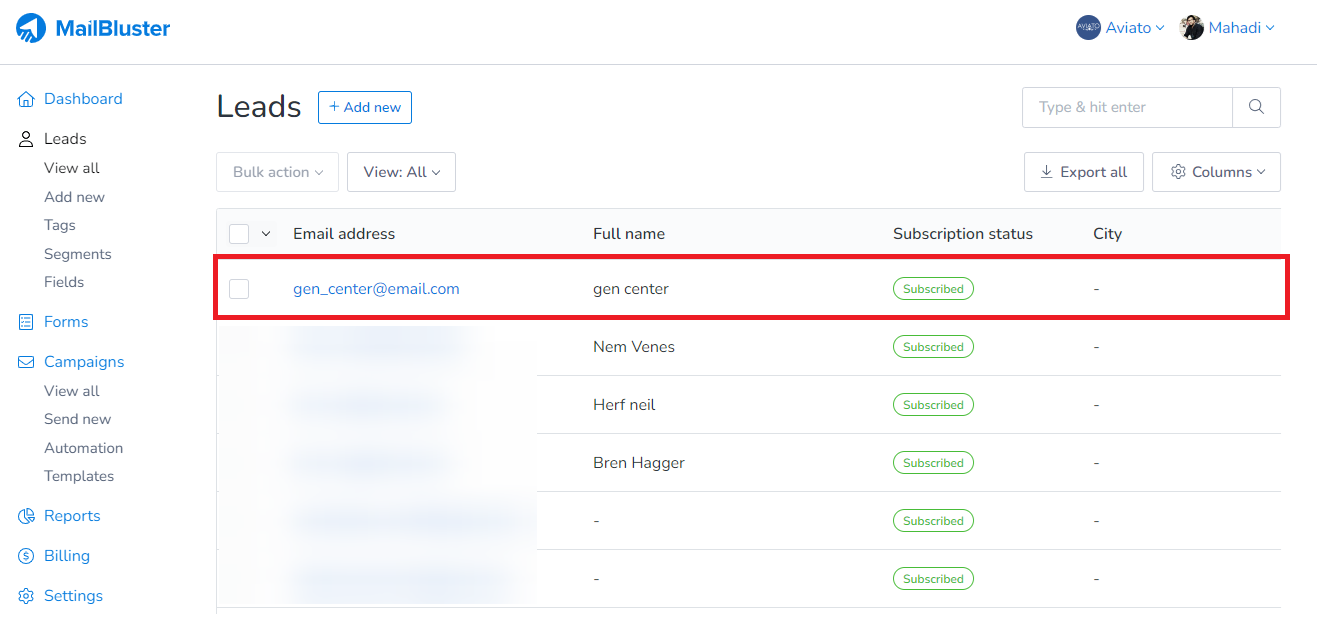Select the Dashboard home icon
The image size is (1317, 621).
25,98
